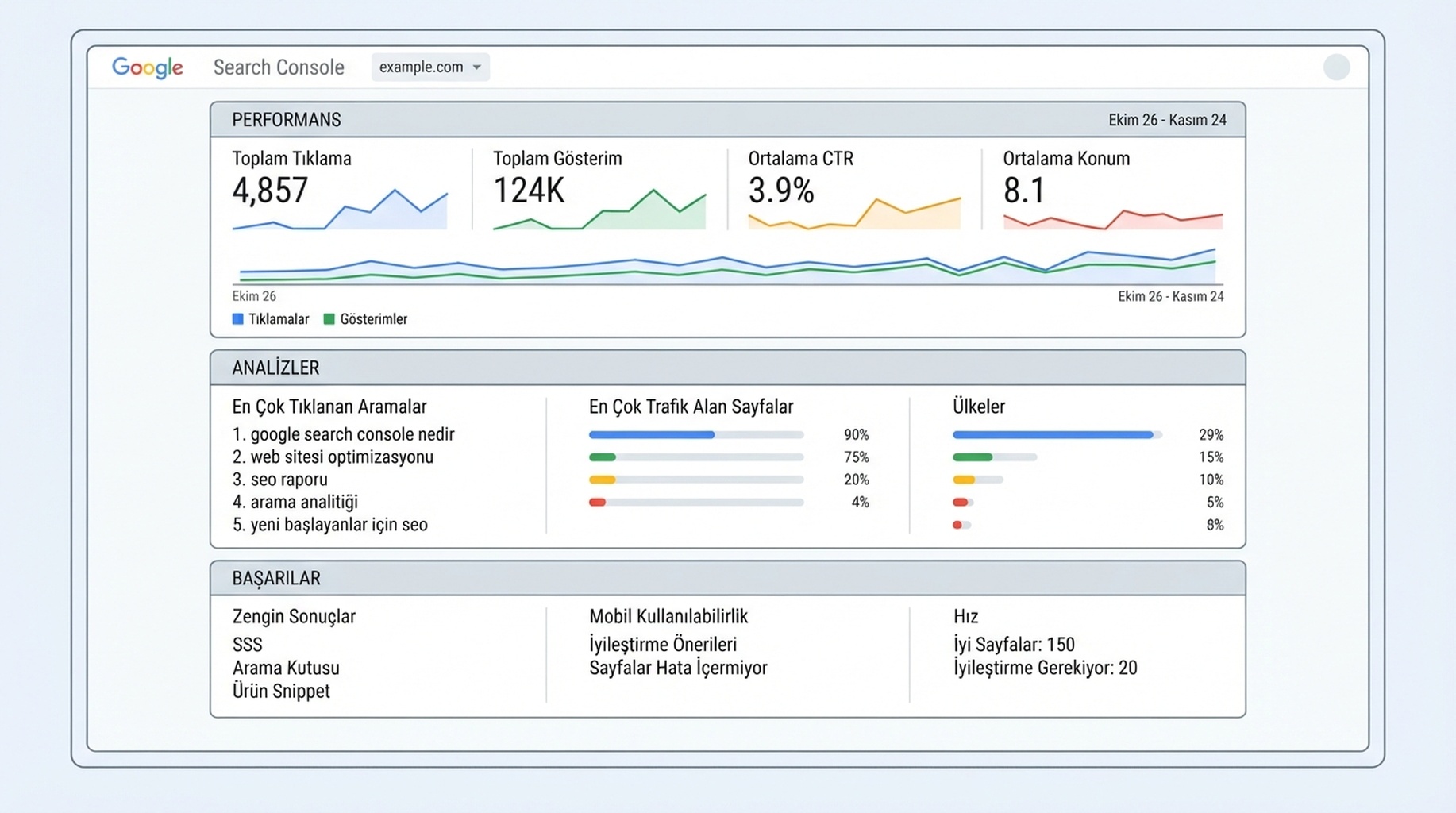Click the BAŞARILAR section header
Image resolution: width=1456 pixels, height=813 pixels.
click(x=728, y=578)
